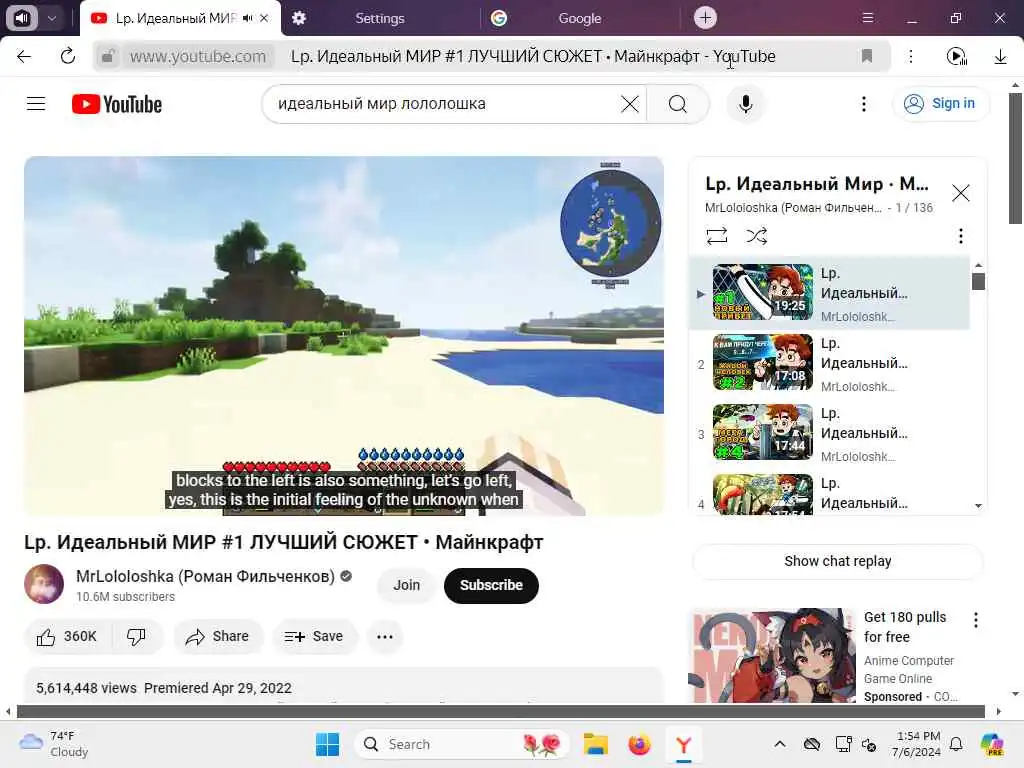Open the weather widget 74°F Cloudy

pyautogui.click(x=54, y=744)
